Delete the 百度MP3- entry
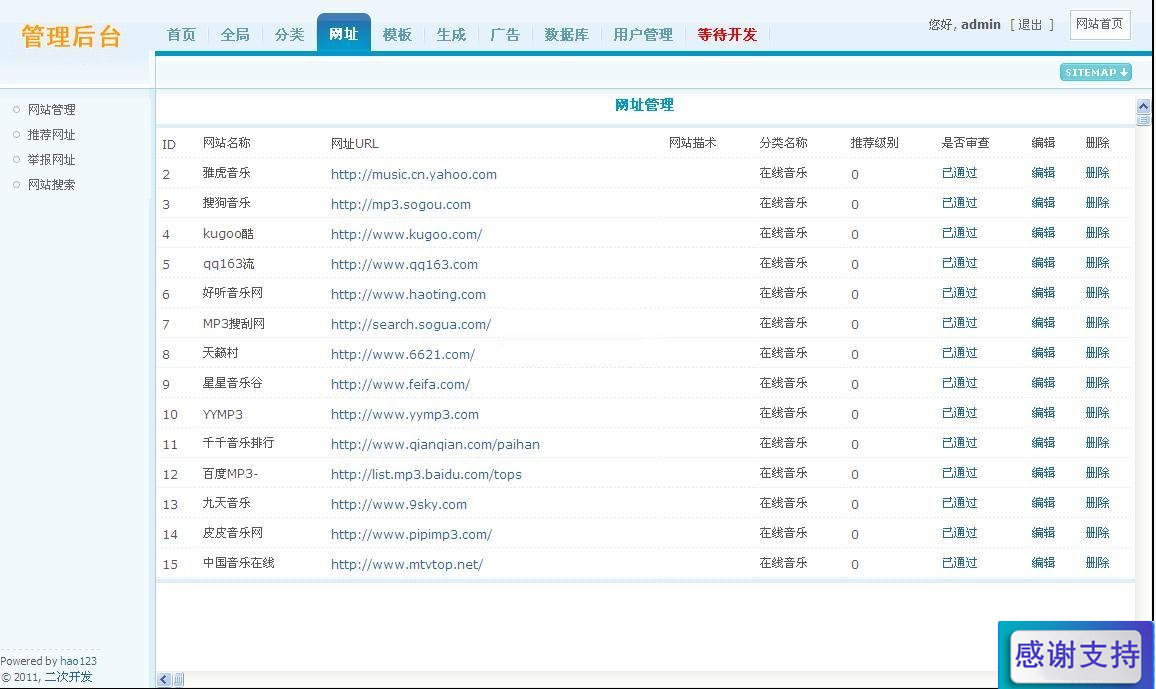 [x=1097, y=473]
